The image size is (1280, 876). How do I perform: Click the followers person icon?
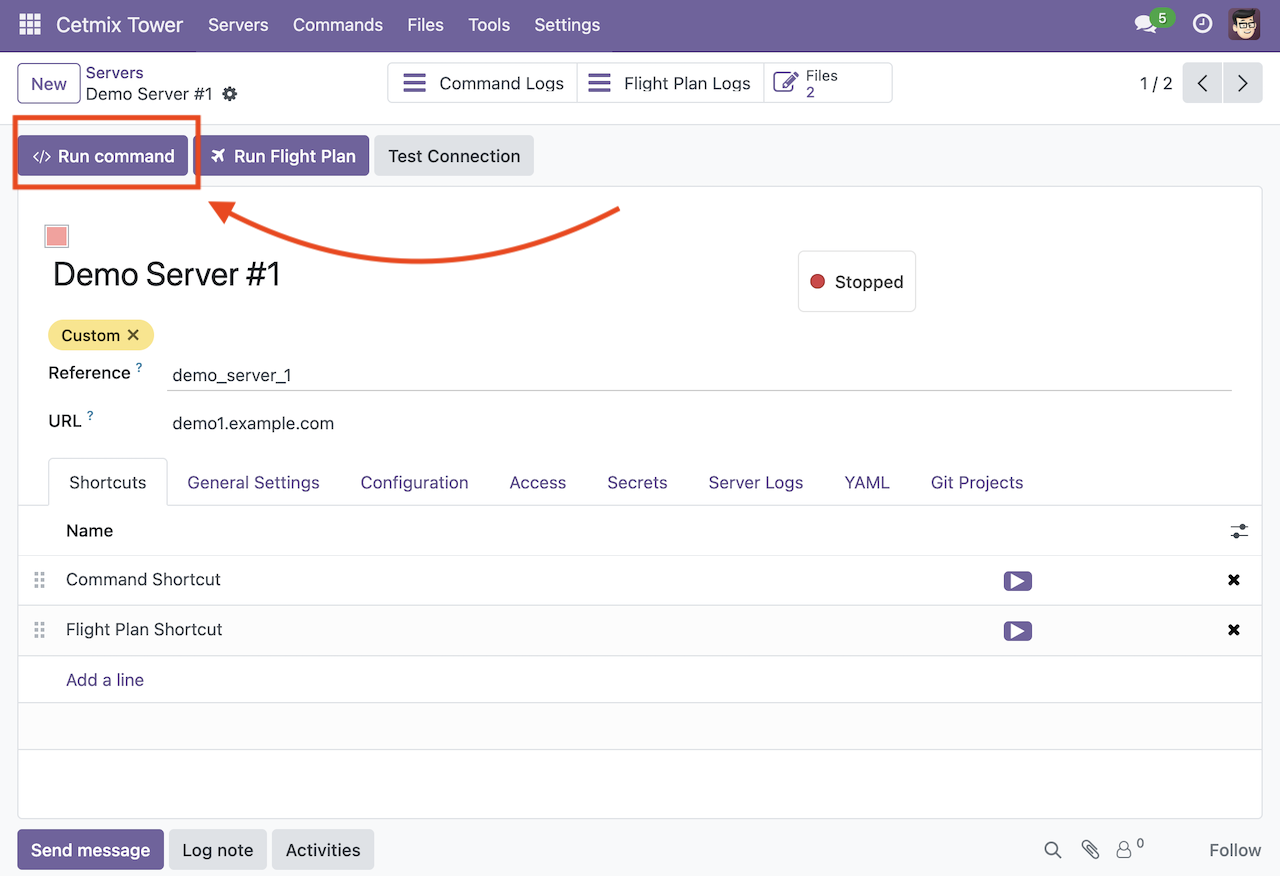pyautogui.click(x=1124, y=850)
